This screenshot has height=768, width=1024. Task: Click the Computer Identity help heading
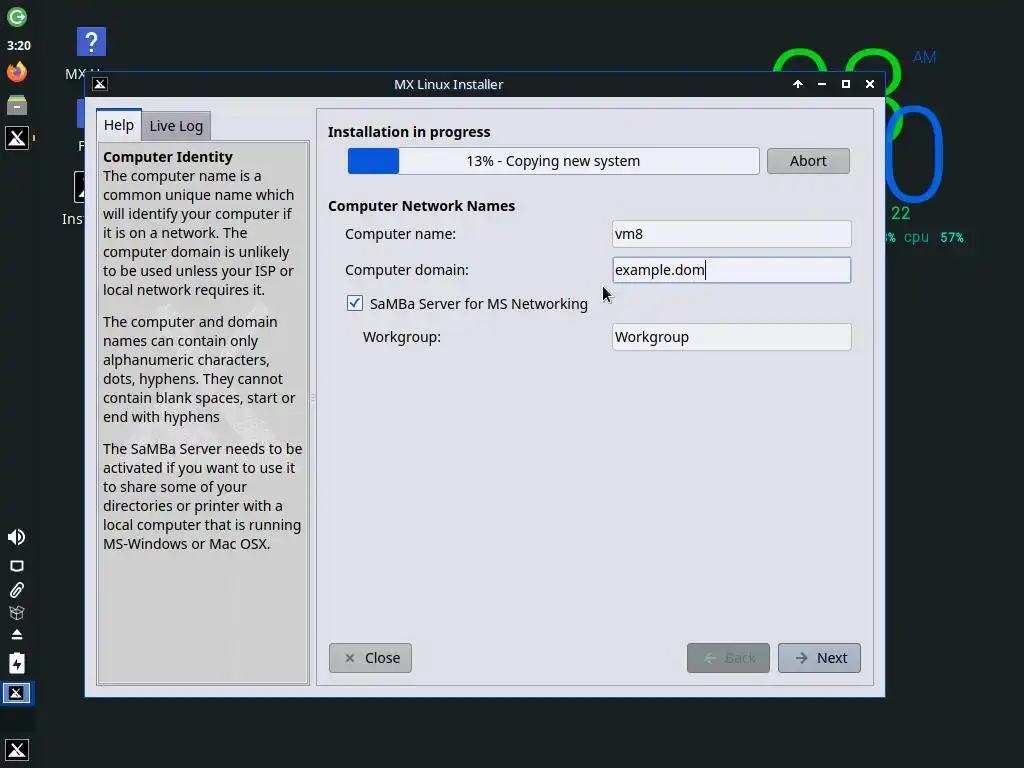(x=168, y=157)
